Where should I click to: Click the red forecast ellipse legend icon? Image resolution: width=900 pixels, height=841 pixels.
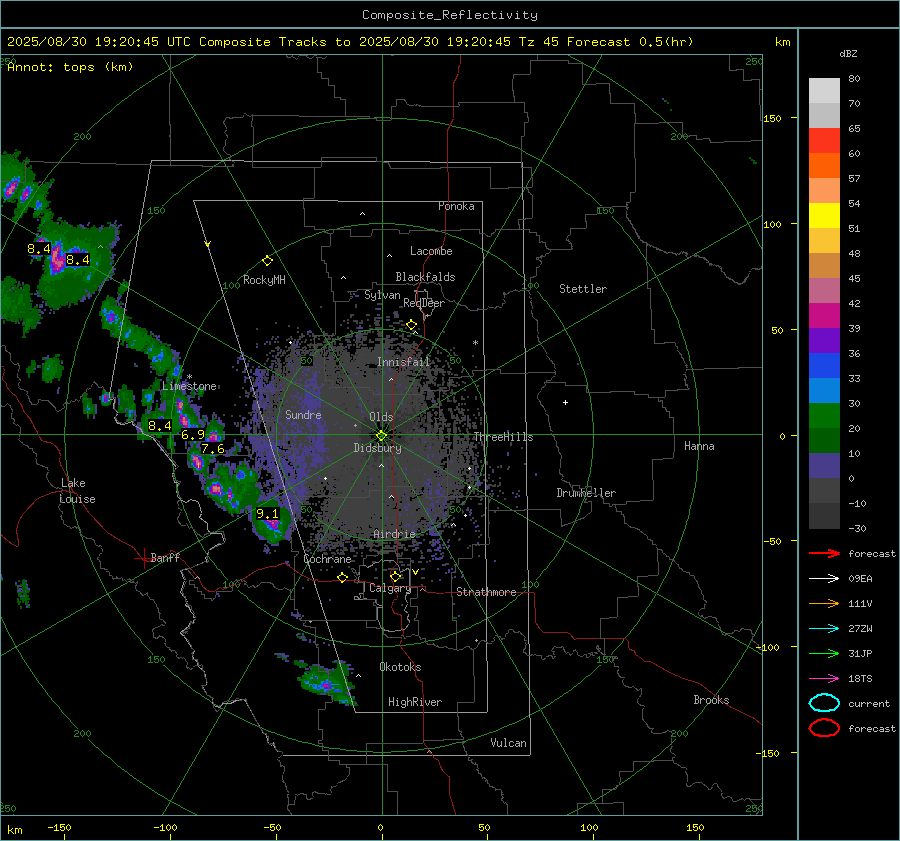pyautogui.click(x=824, y=728)
